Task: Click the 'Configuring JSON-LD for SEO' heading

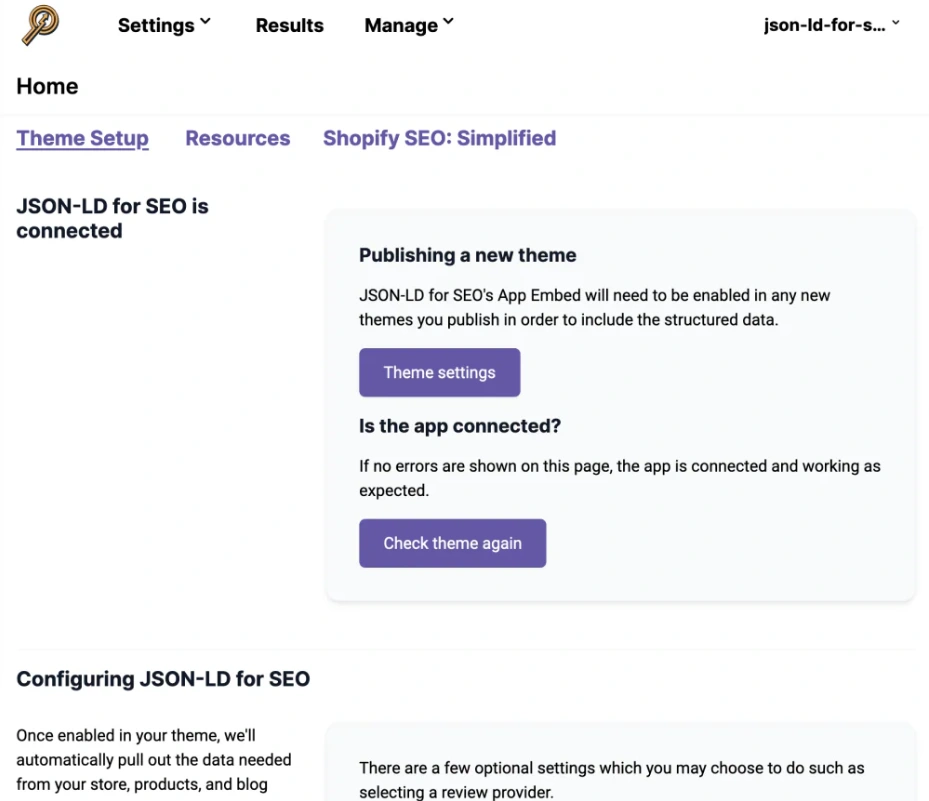Action: click(x=163, y=679)
